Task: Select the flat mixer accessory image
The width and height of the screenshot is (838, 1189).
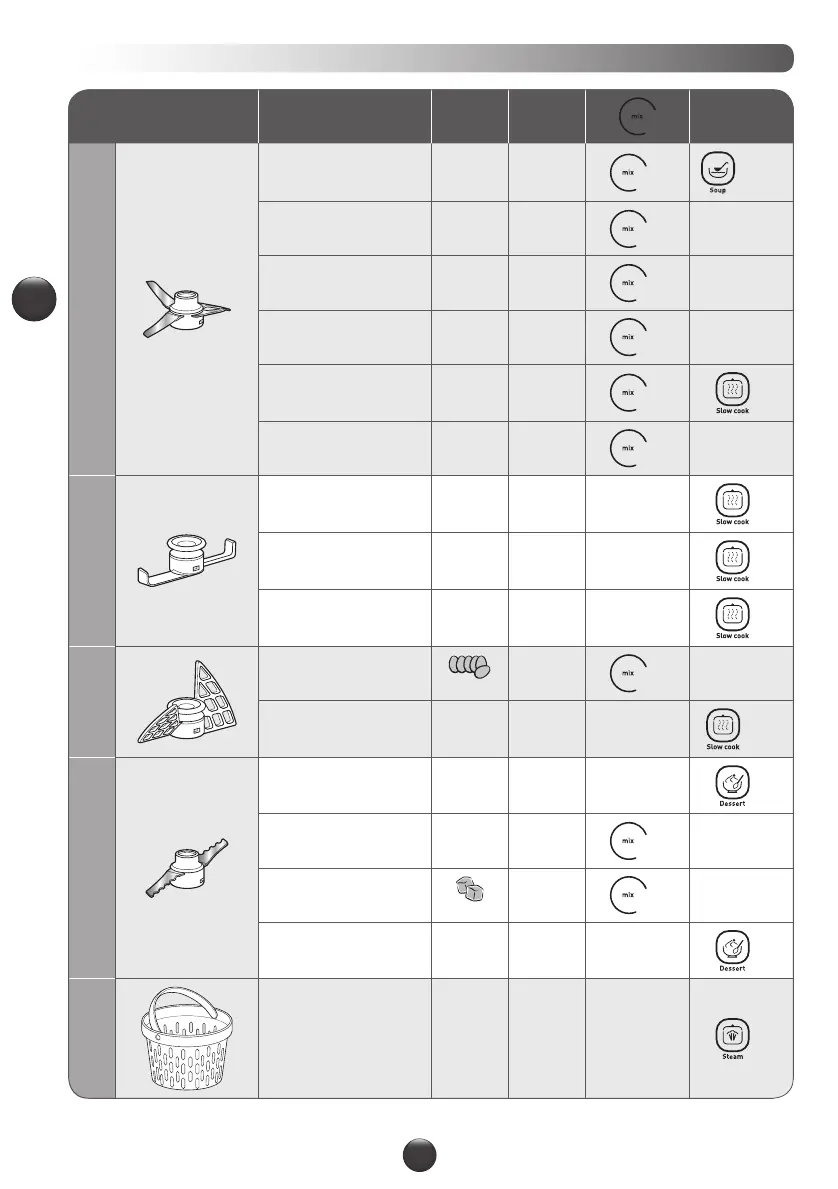Action: click(x=186, y=560)
